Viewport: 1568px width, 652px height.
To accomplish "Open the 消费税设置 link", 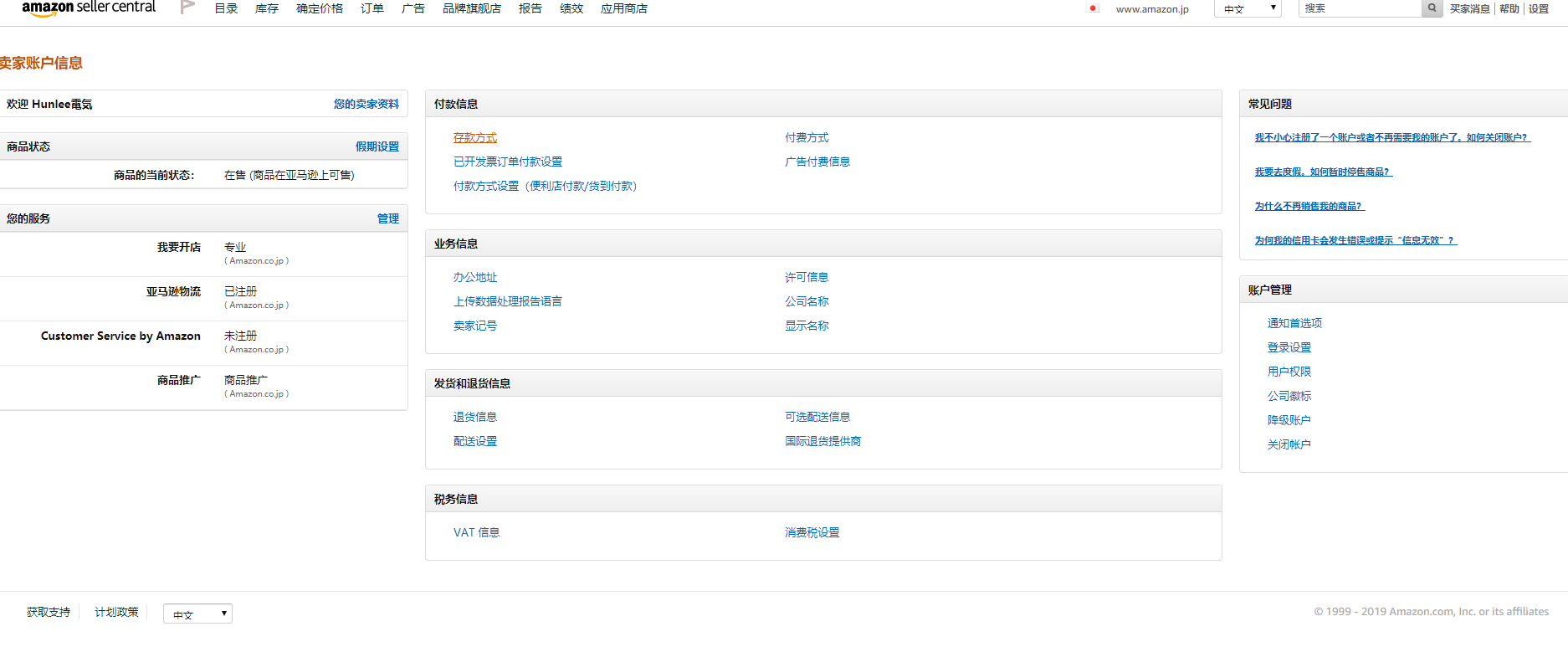I will (x=812, y=532).
